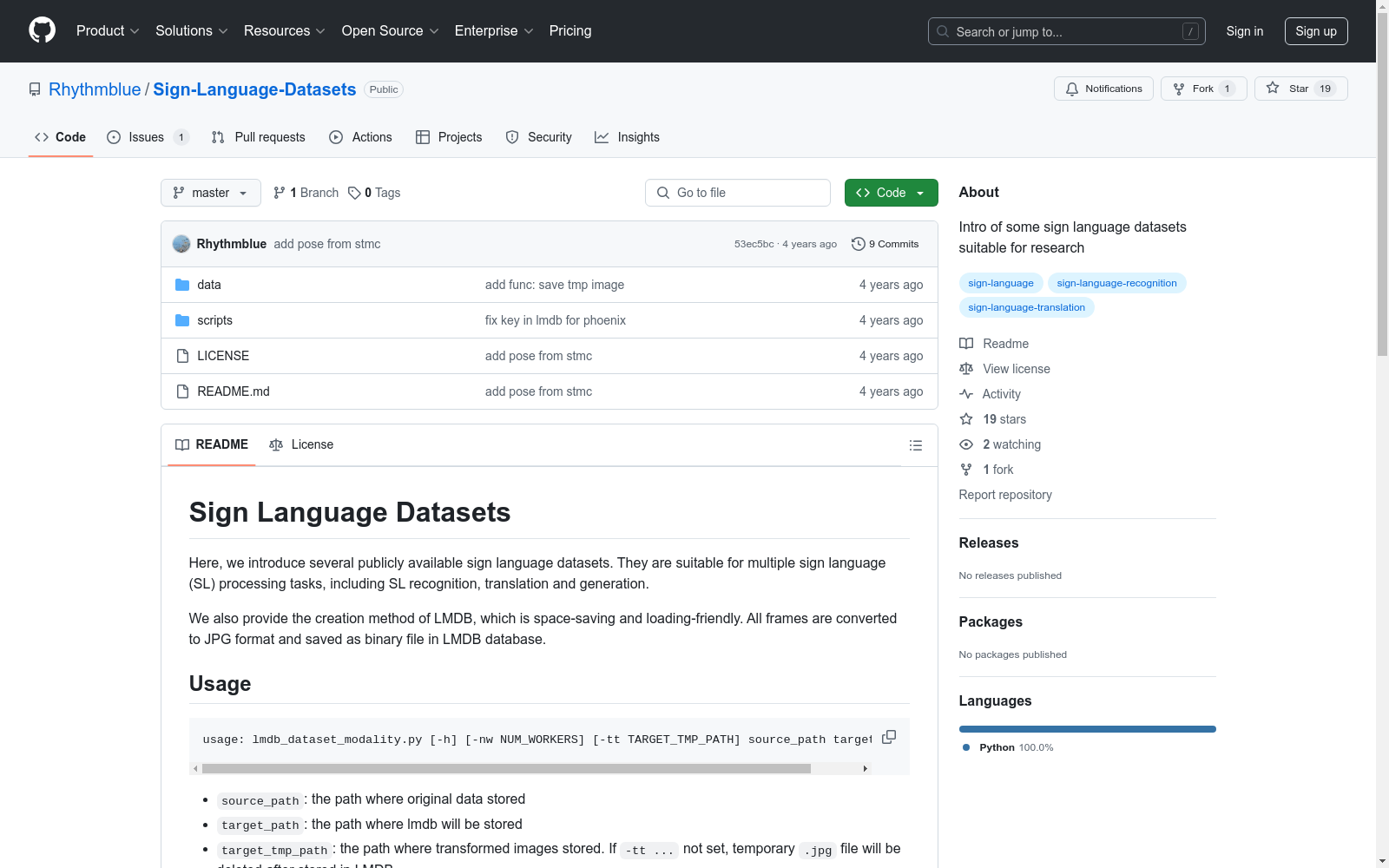Open the sign-language topic tag
This screenshot has height=868, width=1389.
(1001, 283)
